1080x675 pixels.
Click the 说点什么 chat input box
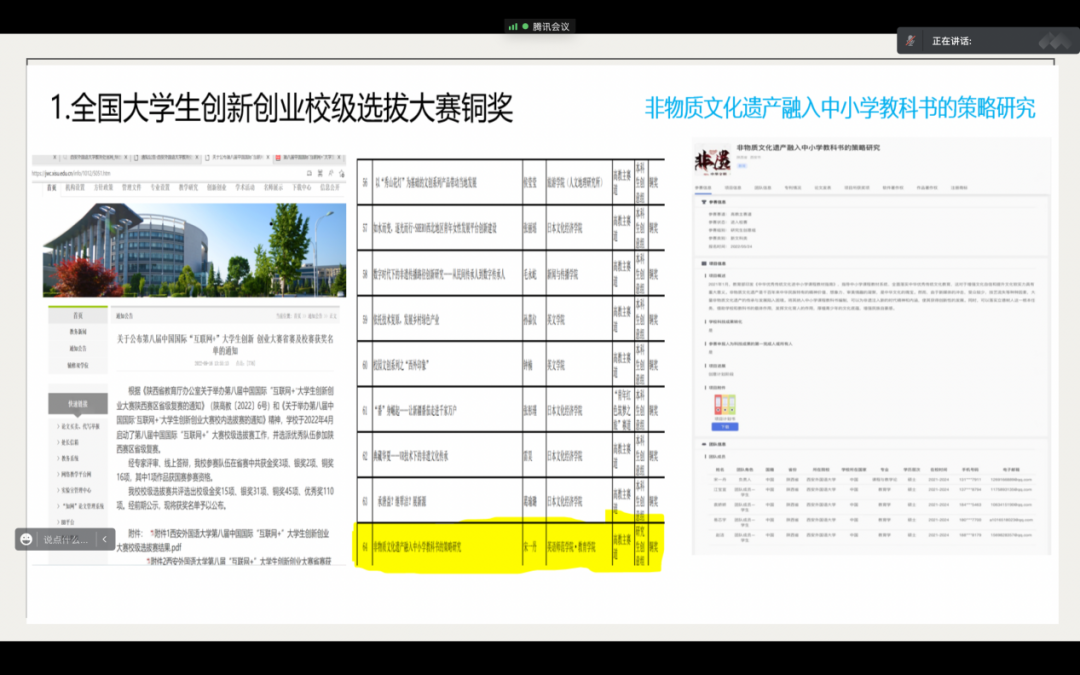pyautogui.click(x=65, y=539)
